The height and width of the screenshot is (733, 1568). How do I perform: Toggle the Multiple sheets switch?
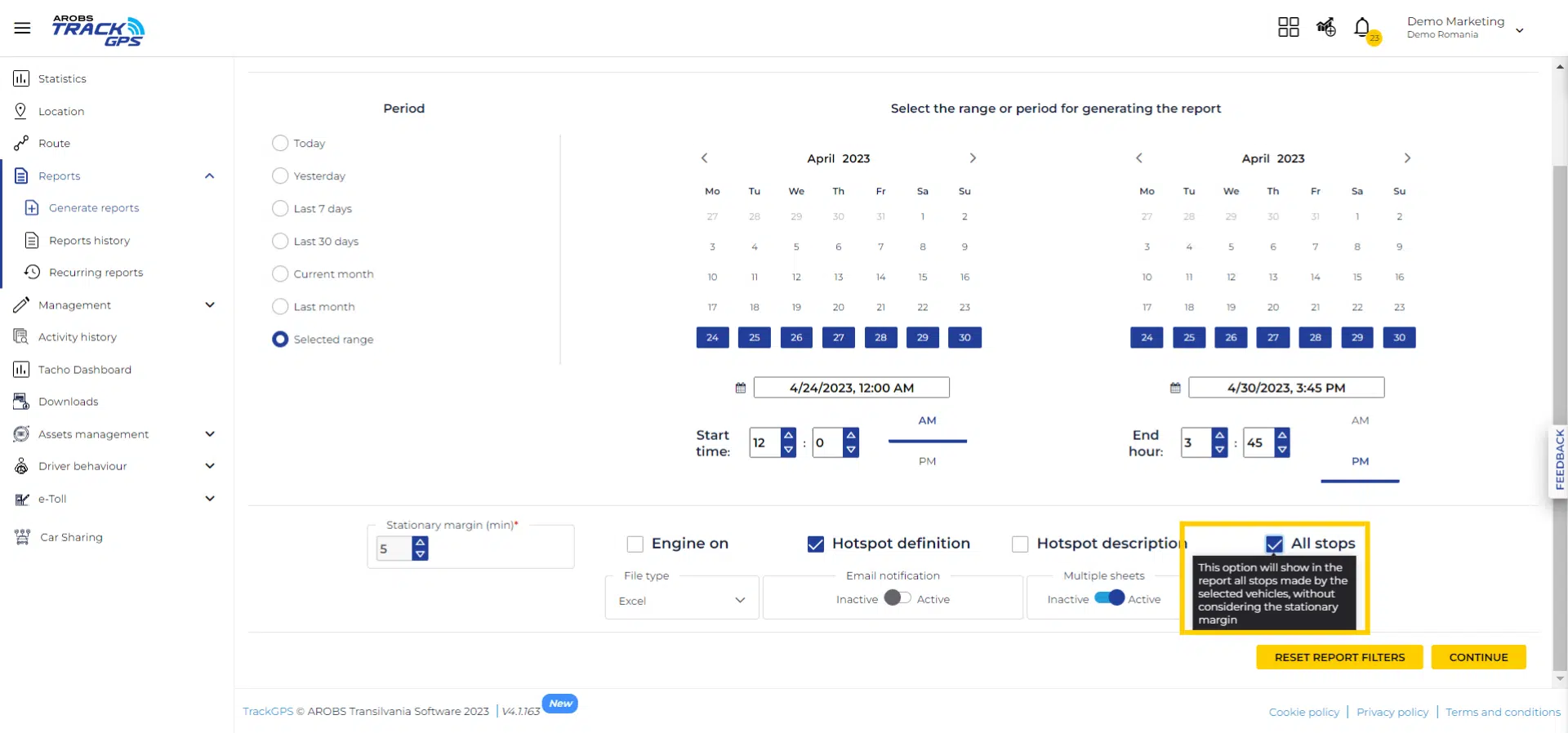tap(1110, 598)
